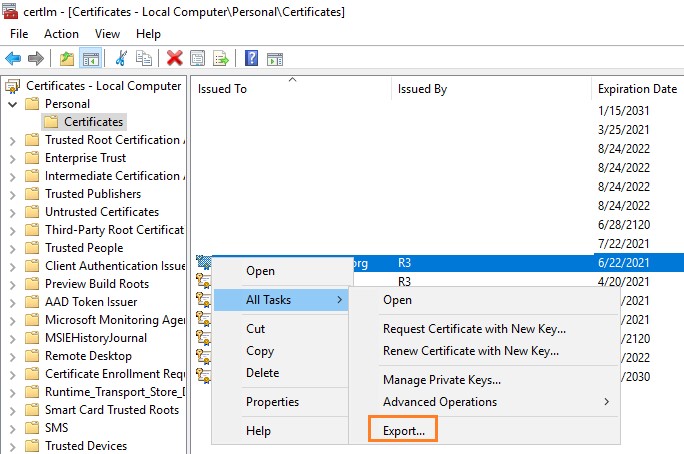Expand the Trusted People node

(13, 249)
